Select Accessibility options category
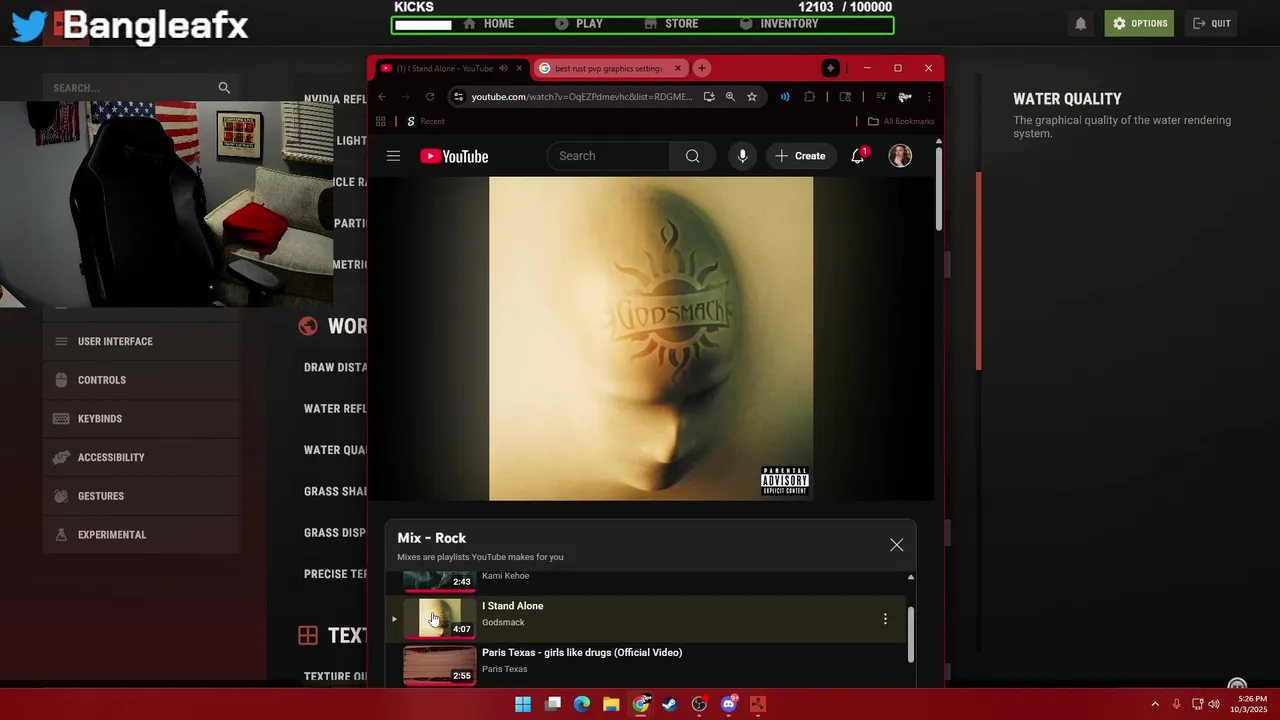The height and width of the screenshot is (720, 1280). [141, 457]
